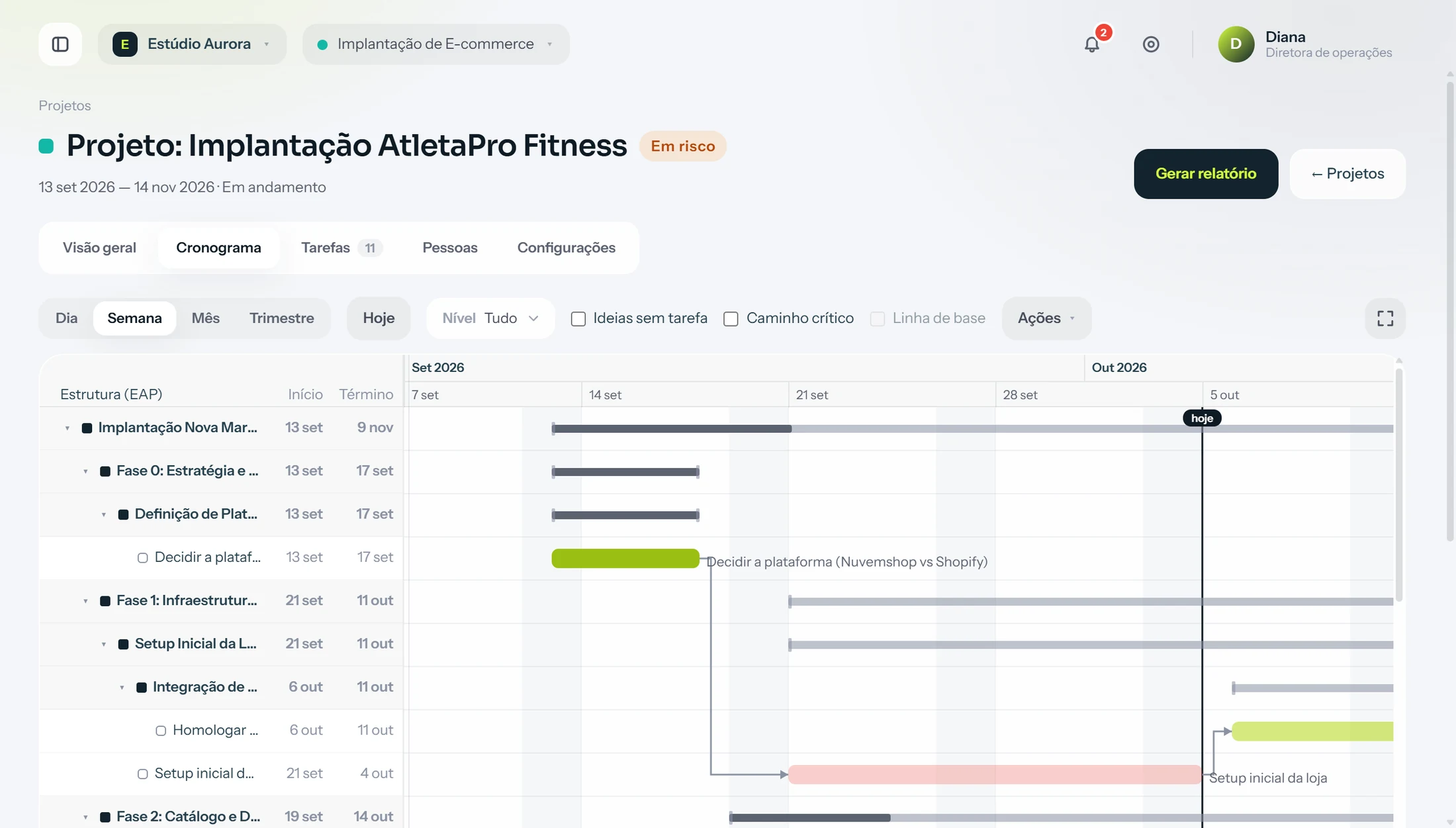Open the Configurações tab
The image size is (1456, 828).
tap(567, 248)
